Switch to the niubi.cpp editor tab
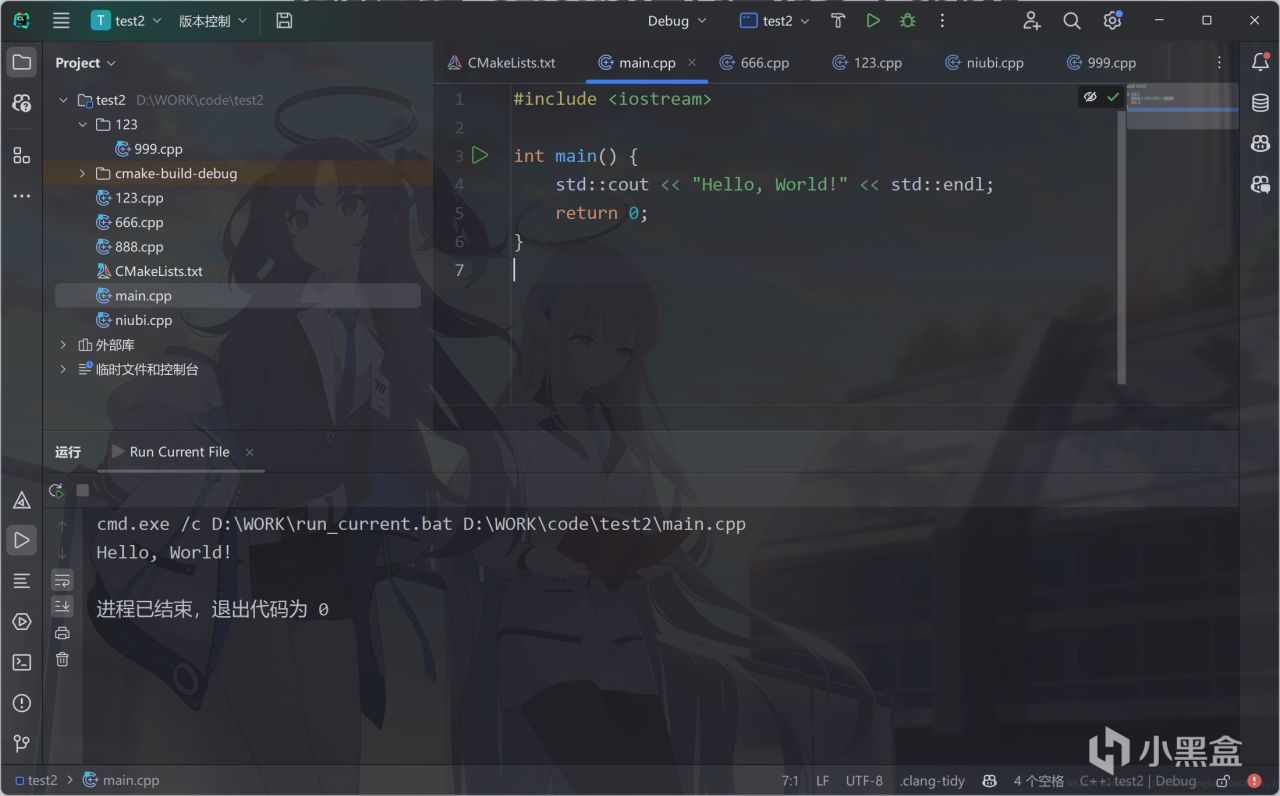Screen dimensions: 1280x796 click(x=985, y=62)
